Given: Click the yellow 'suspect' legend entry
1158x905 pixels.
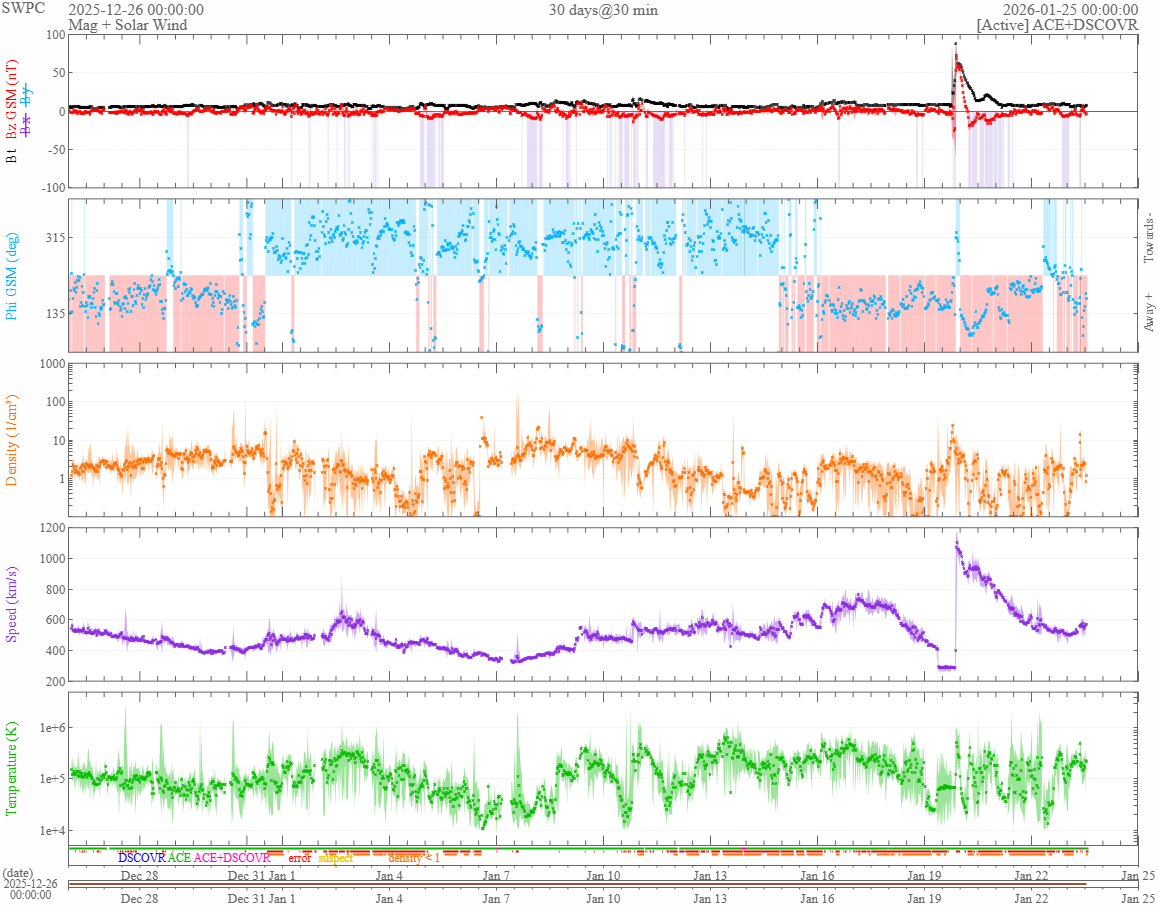Looking at the screenshot, I should coord(336,858).
